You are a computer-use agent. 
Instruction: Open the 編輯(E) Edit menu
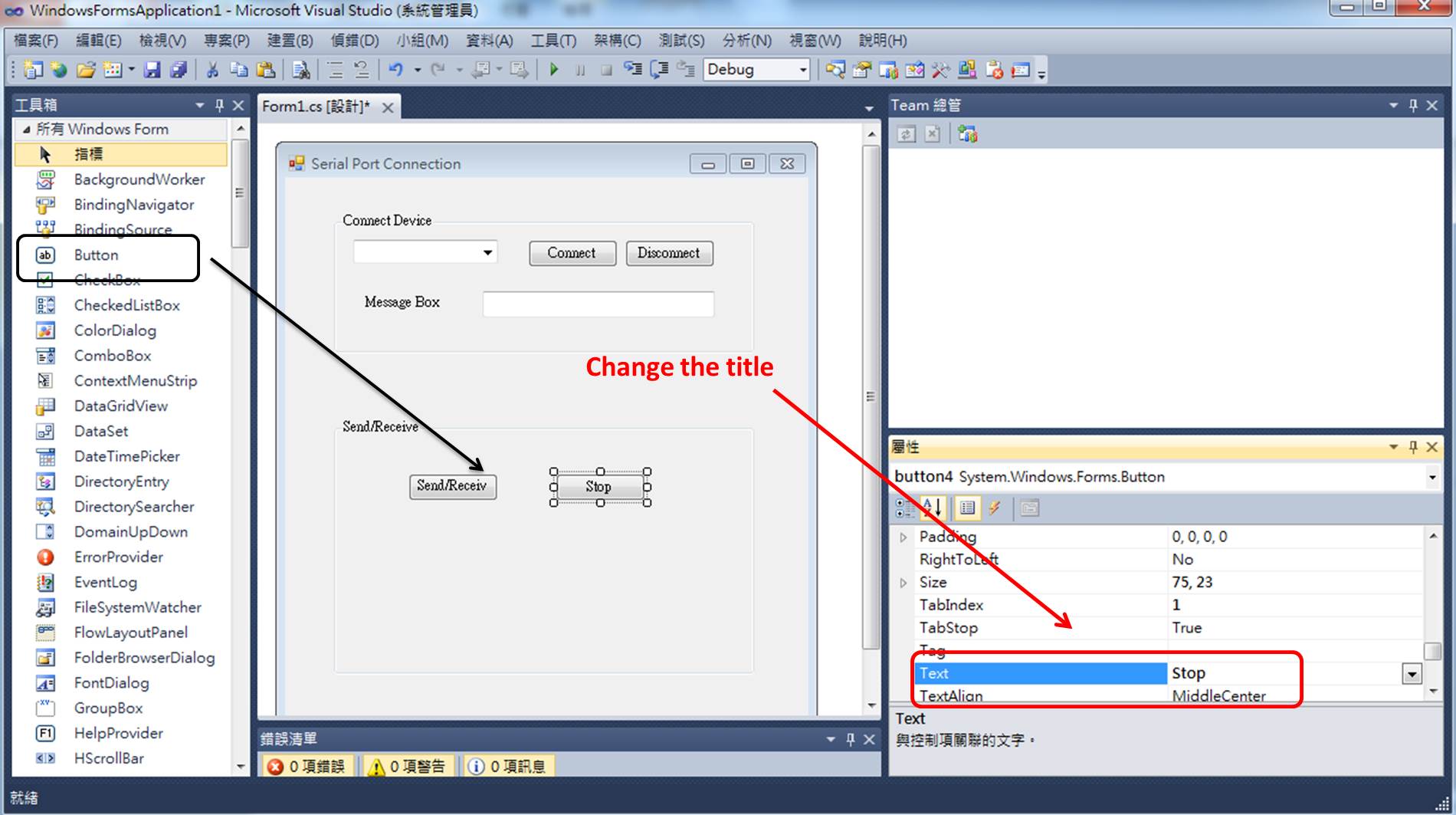pos(99,40)
